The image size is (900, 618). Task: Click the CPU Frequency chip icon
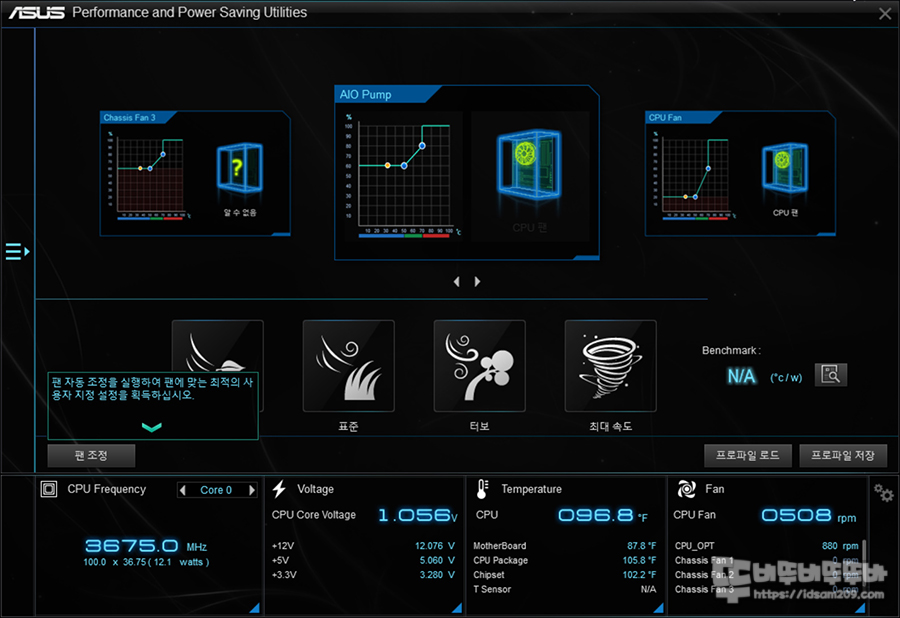click(x=49, y=489)
